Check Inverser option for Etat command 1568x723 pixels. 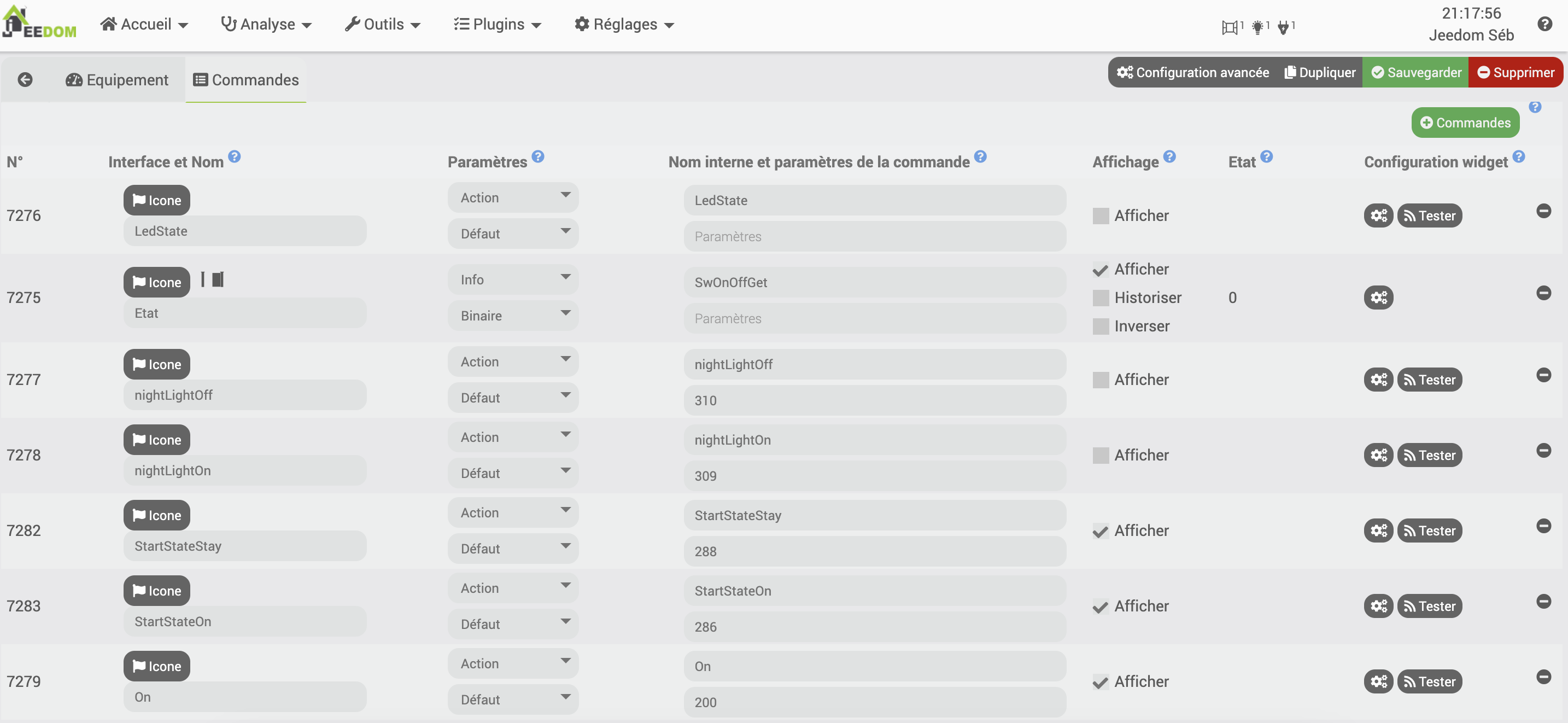click(x=1101, y=326)
